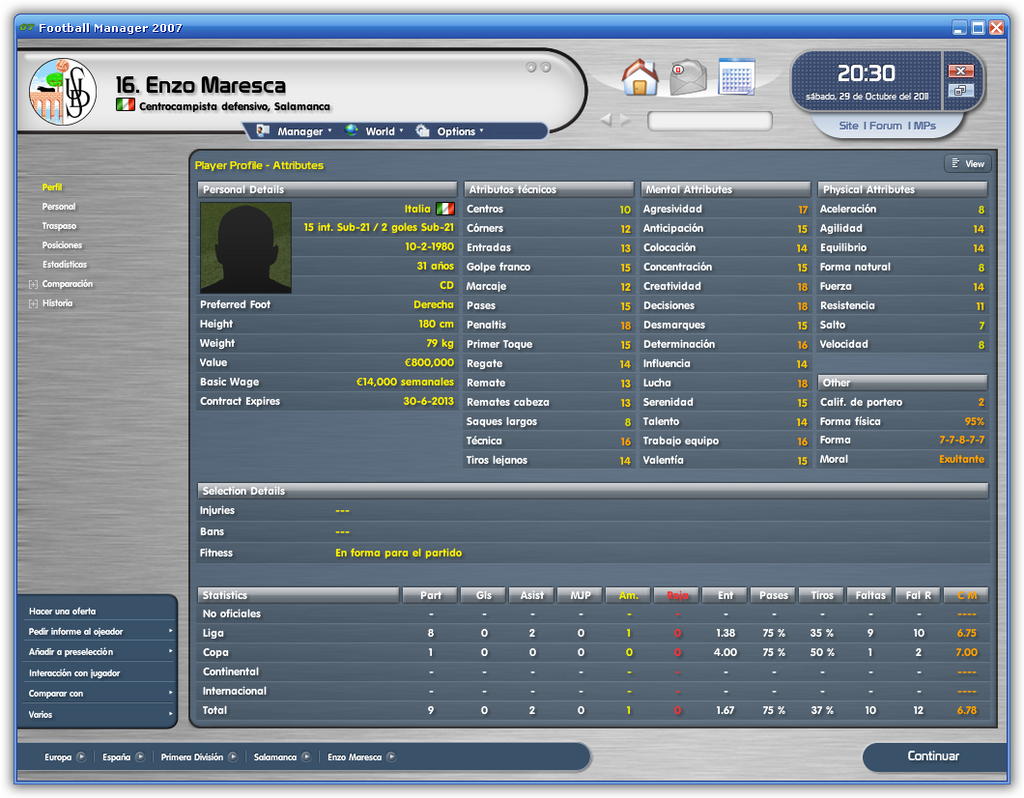
Task: Open the Traspaso section
Action: pyautogui.click(x=59, y=226)
